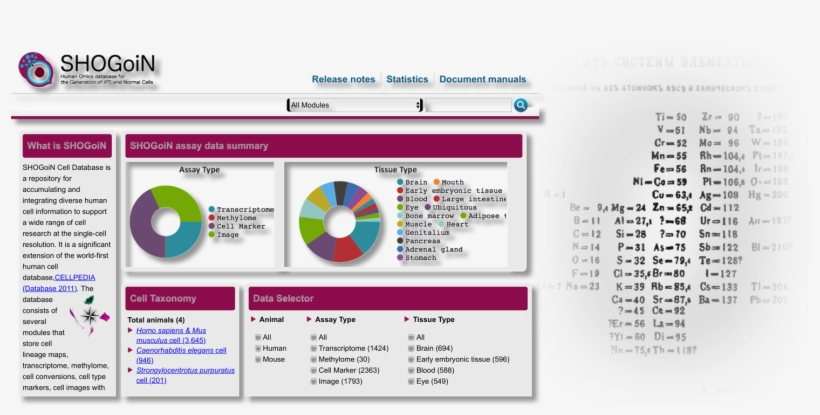
Task: Click Bone marrow legend entry
Action: tap(426, 216)
